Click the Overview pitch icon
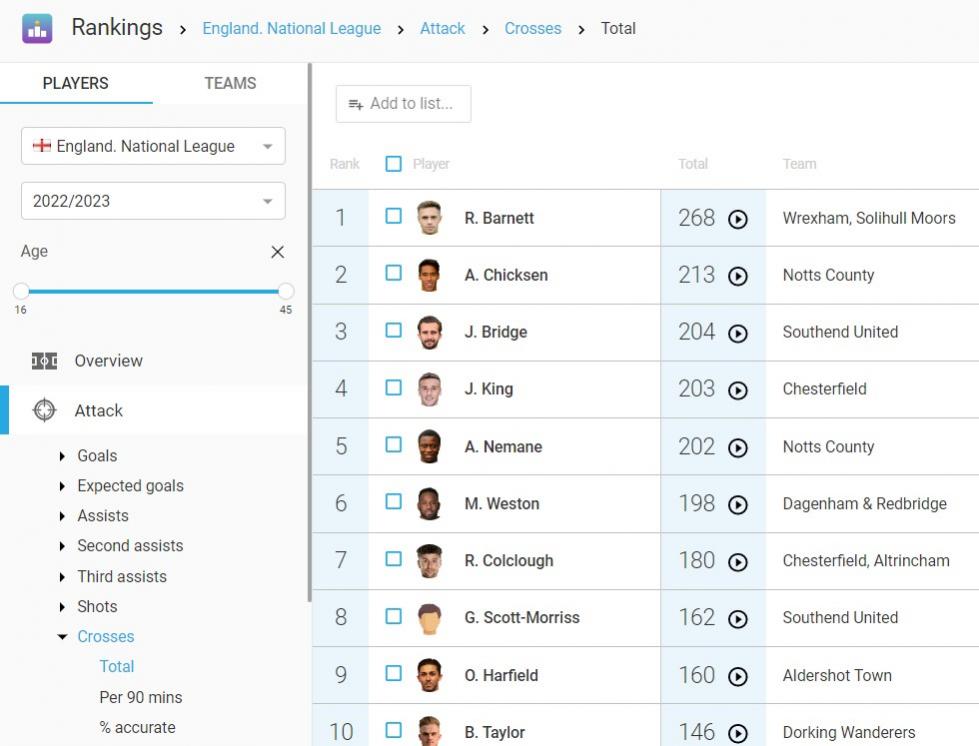 pyautogui.click(x=44, y=361)
